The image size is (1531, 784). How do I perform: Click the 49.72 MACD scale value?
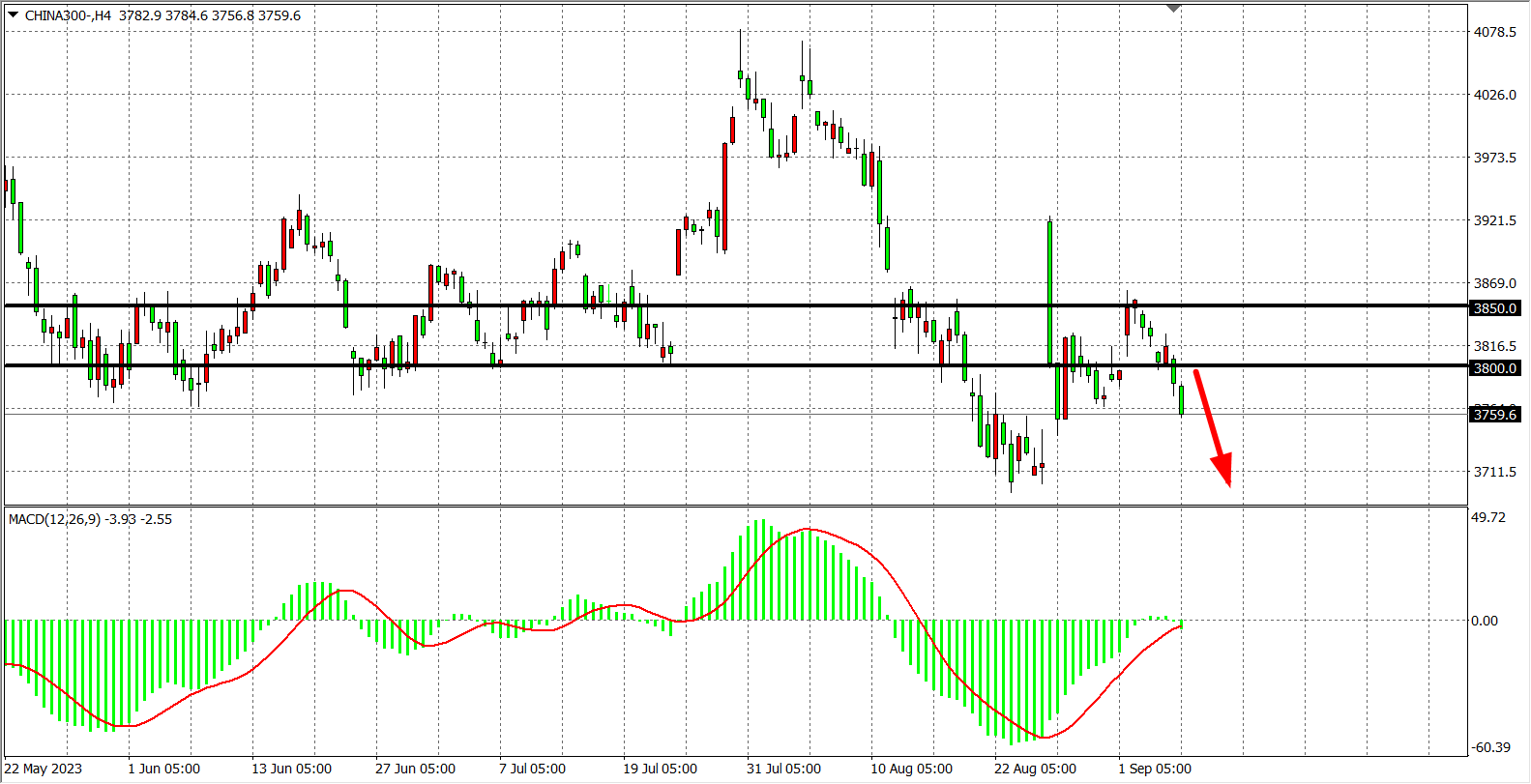[1488, 517]
